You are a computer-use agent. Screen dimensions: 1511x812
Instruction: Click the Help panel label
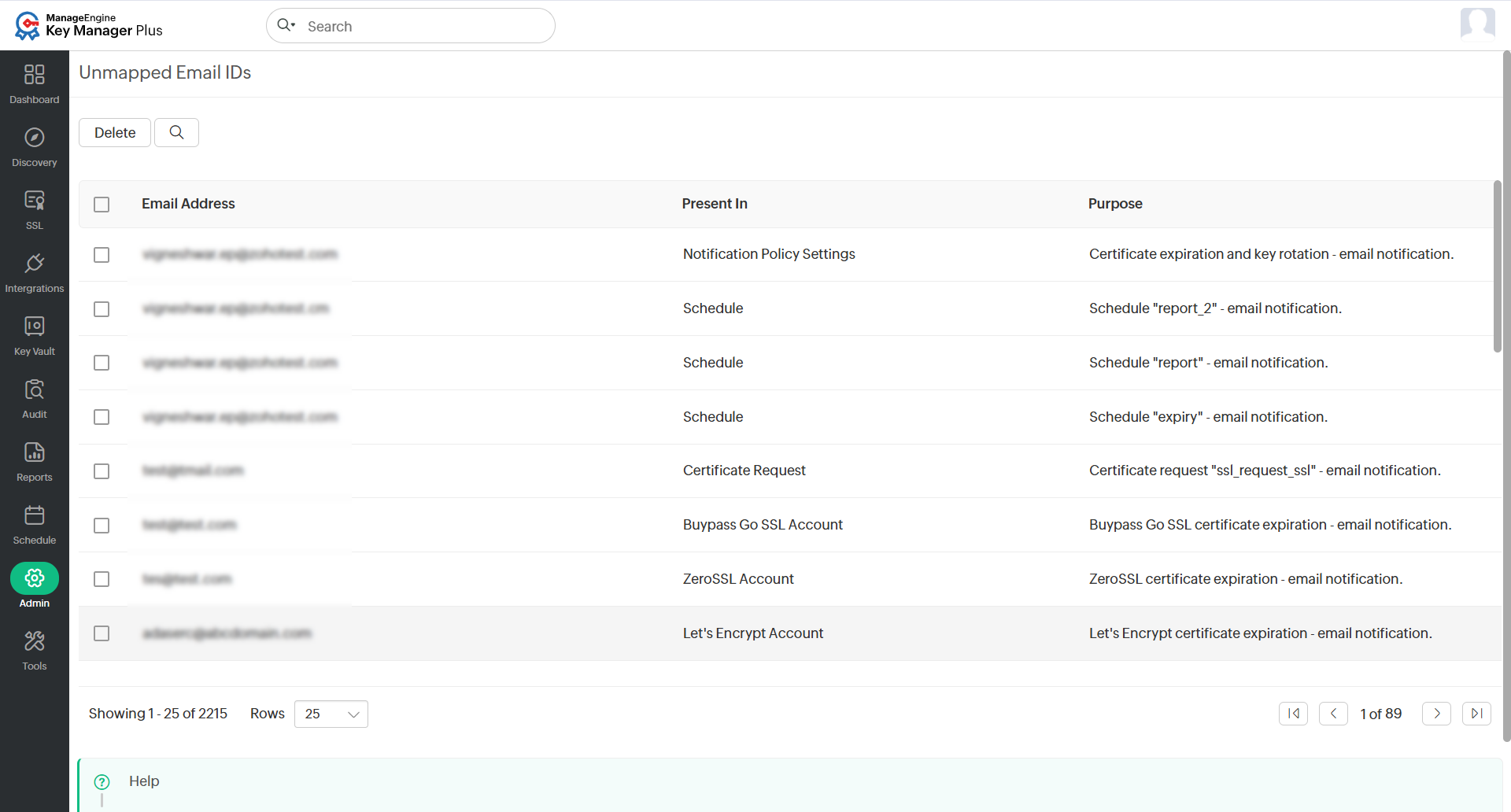click(144, 781)
